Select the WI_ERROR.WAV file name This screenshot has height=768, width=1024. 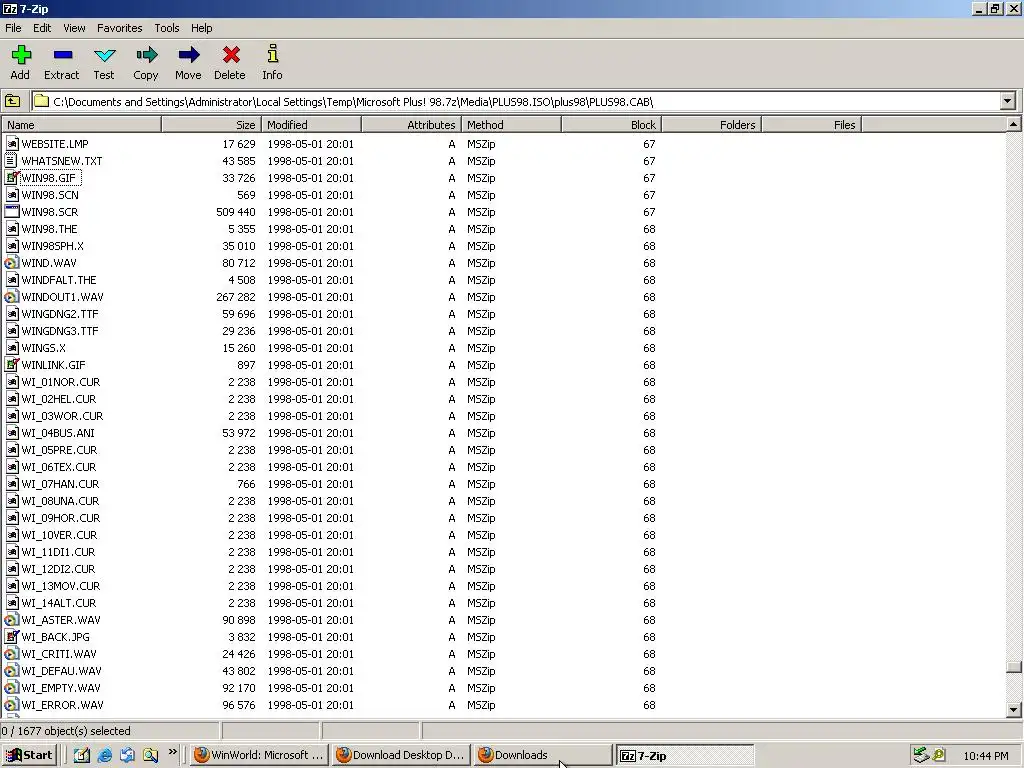click(63, 705)
